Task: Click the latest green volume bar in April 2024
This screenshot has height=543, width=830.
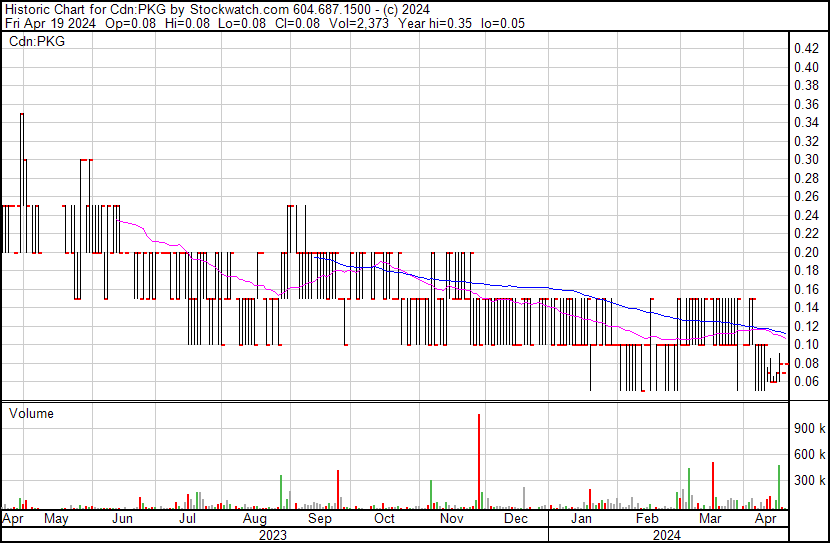Action: 779,487
